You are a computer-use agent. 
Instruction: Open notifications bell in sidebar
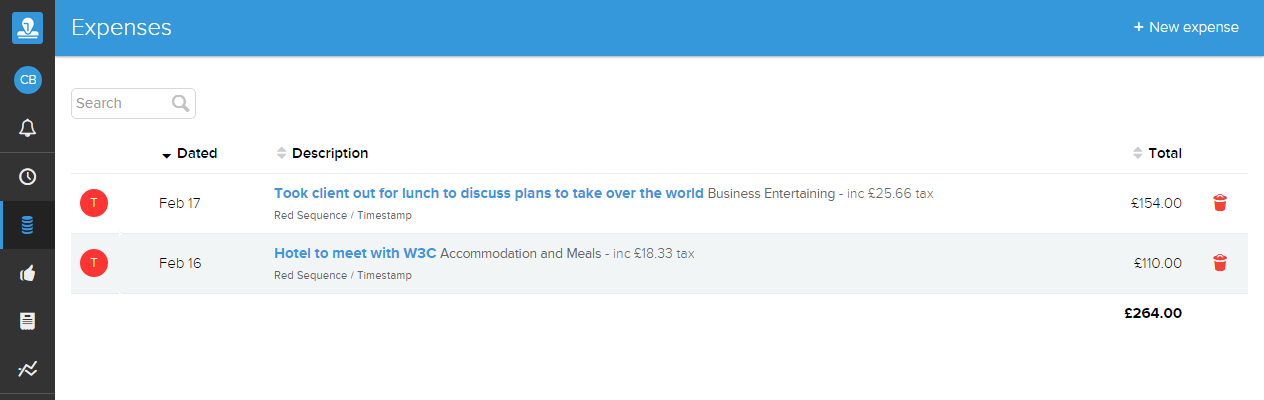coord(27,128)
